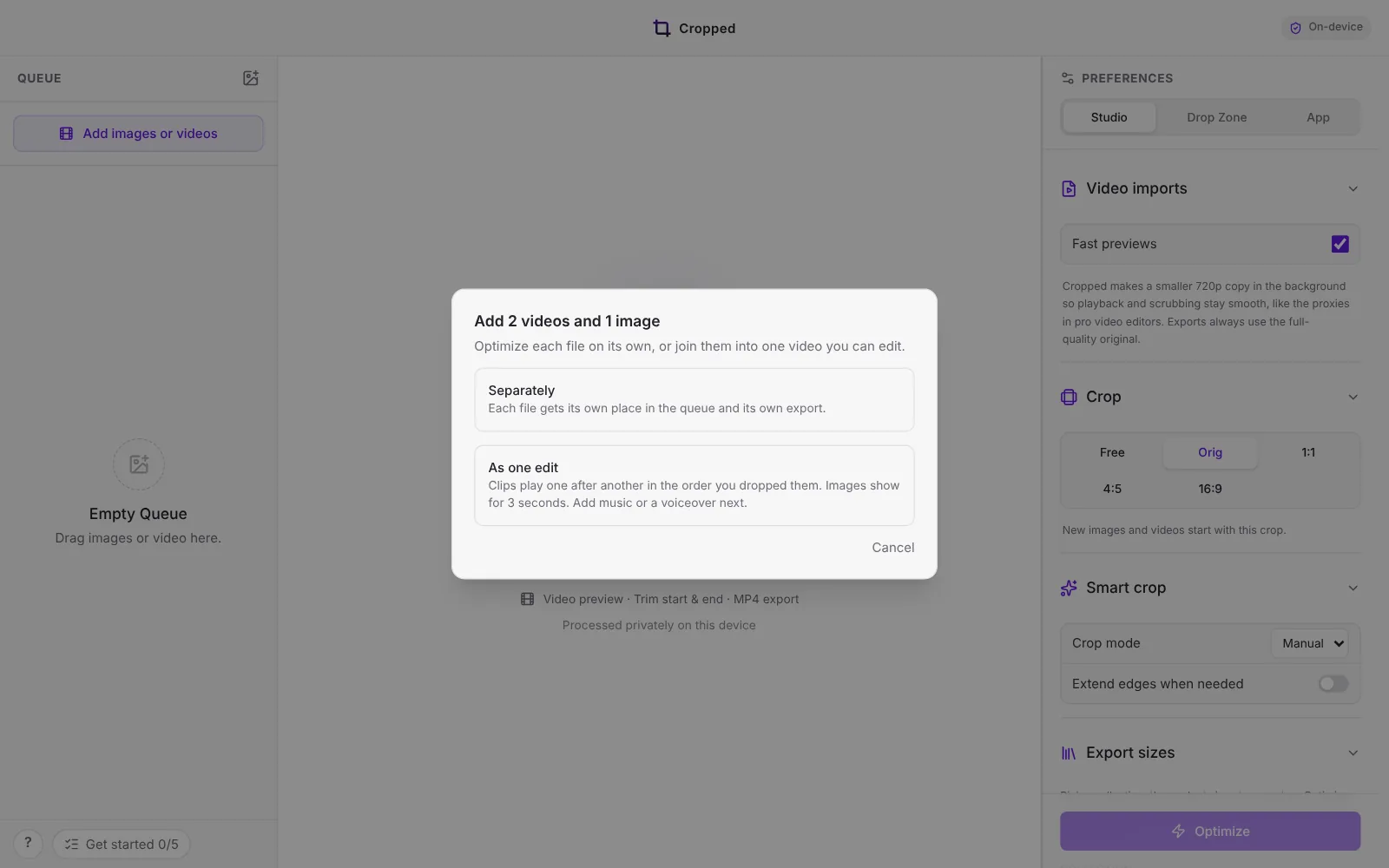Collapse the Smart crop section chevron
The height and width of the screenshot is (868, 1389).
point(1353,588)
